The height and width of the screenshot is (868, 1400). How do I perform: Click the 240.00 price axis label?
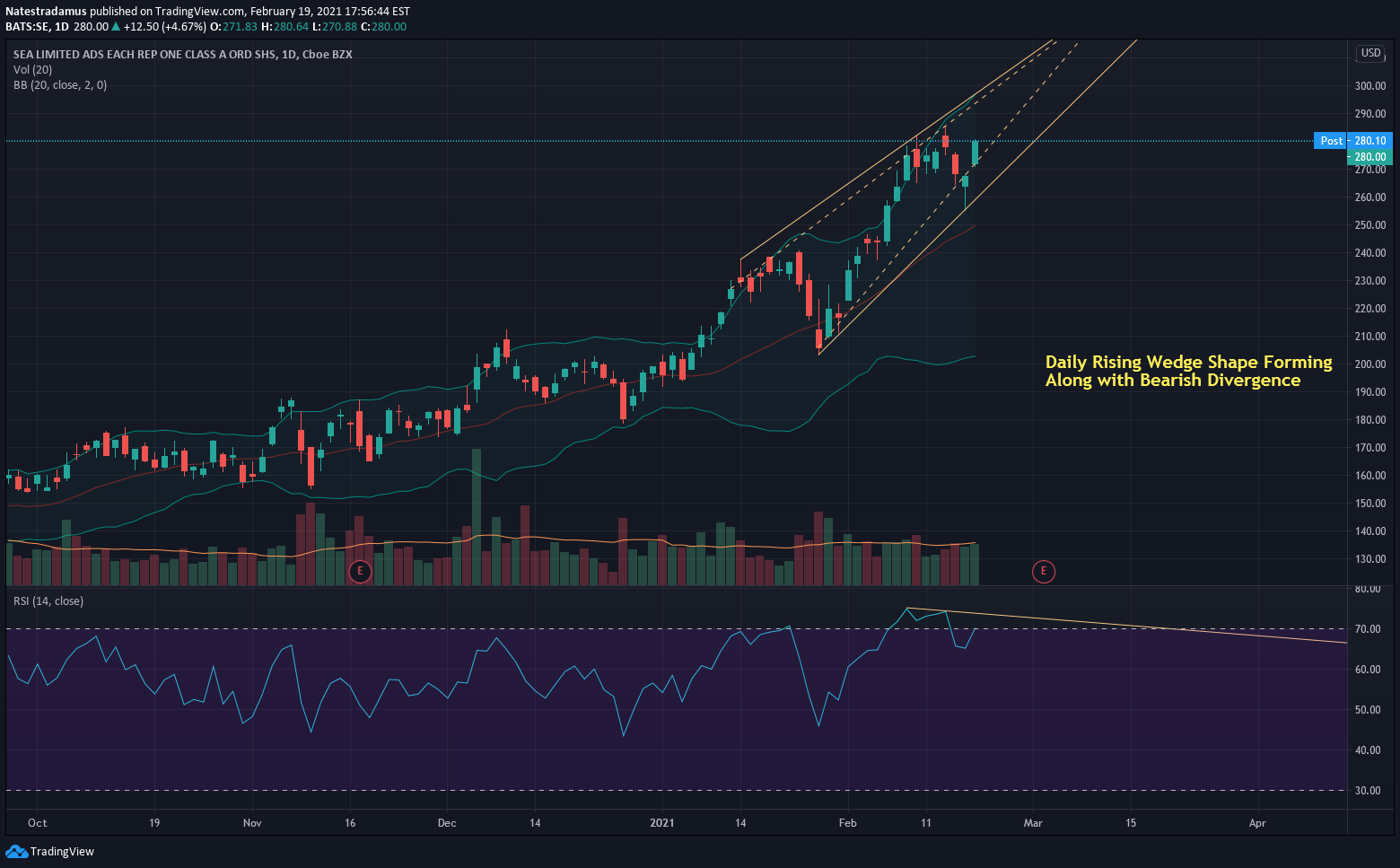click(x=1370, y=254)
